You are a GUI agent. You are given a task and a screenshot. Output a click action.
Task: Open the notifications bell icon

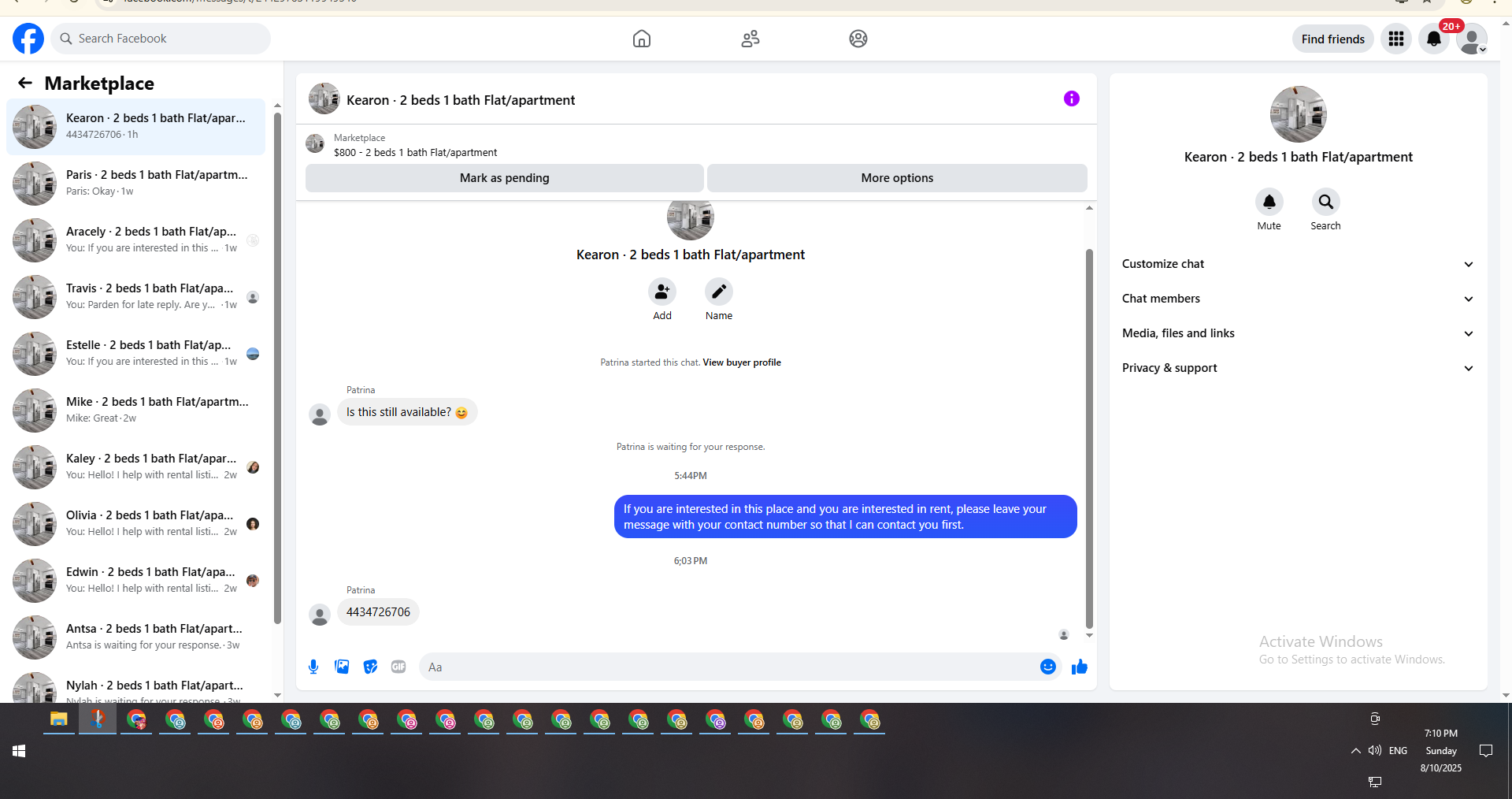(x=1434, y=39)
